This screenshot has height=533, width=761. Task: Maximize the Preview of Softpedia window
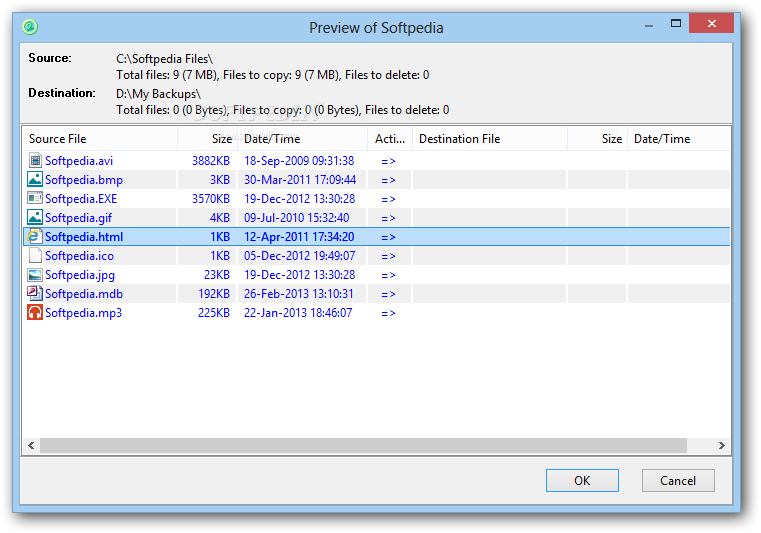tap(676, 23)
